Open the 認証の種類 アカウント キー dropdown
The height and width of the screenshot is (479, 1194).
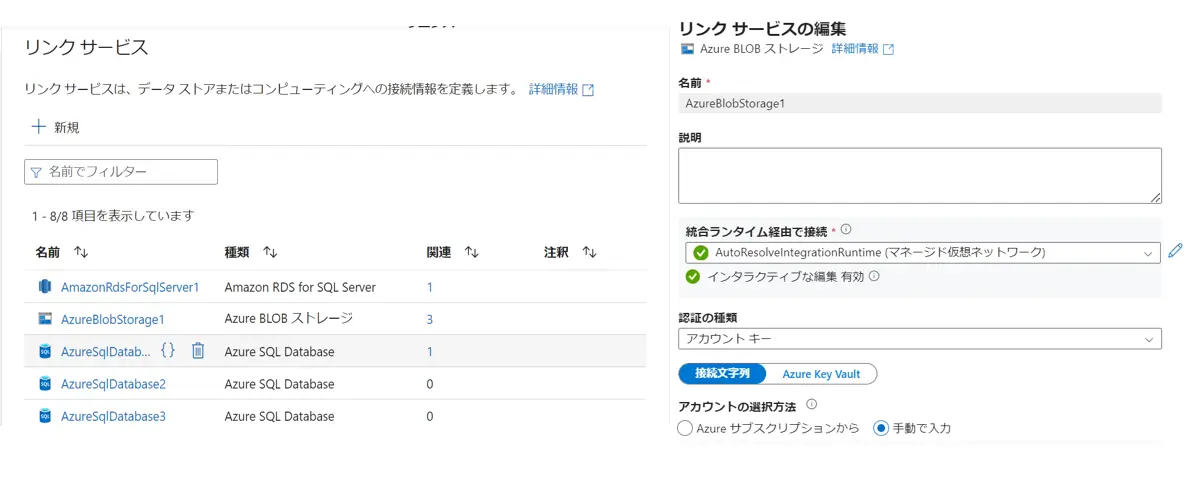coord(919,339)
